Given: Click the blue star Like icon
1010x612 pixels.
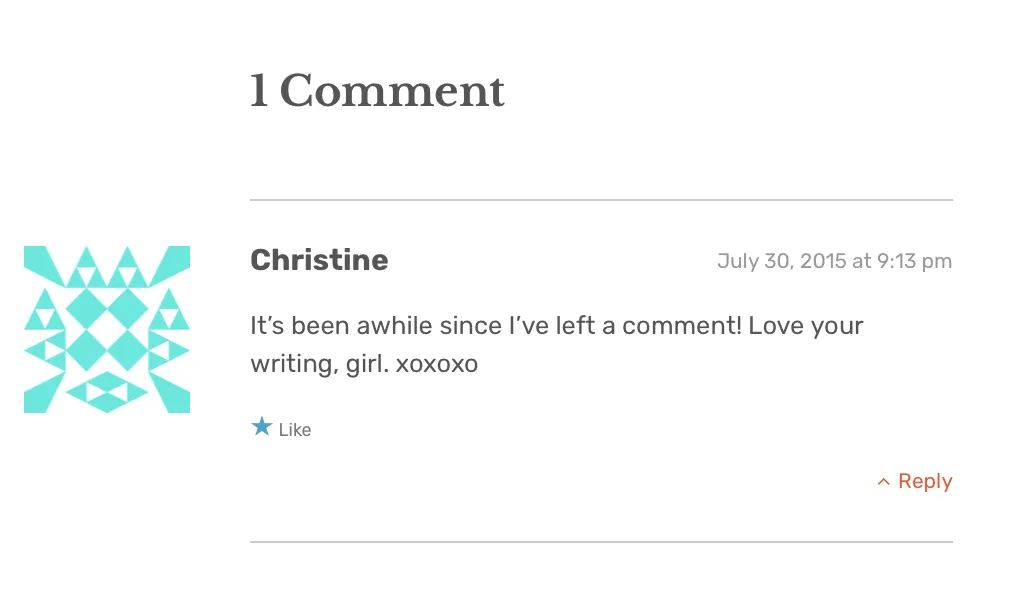Looking at the screenshot, I should (262, 428).
